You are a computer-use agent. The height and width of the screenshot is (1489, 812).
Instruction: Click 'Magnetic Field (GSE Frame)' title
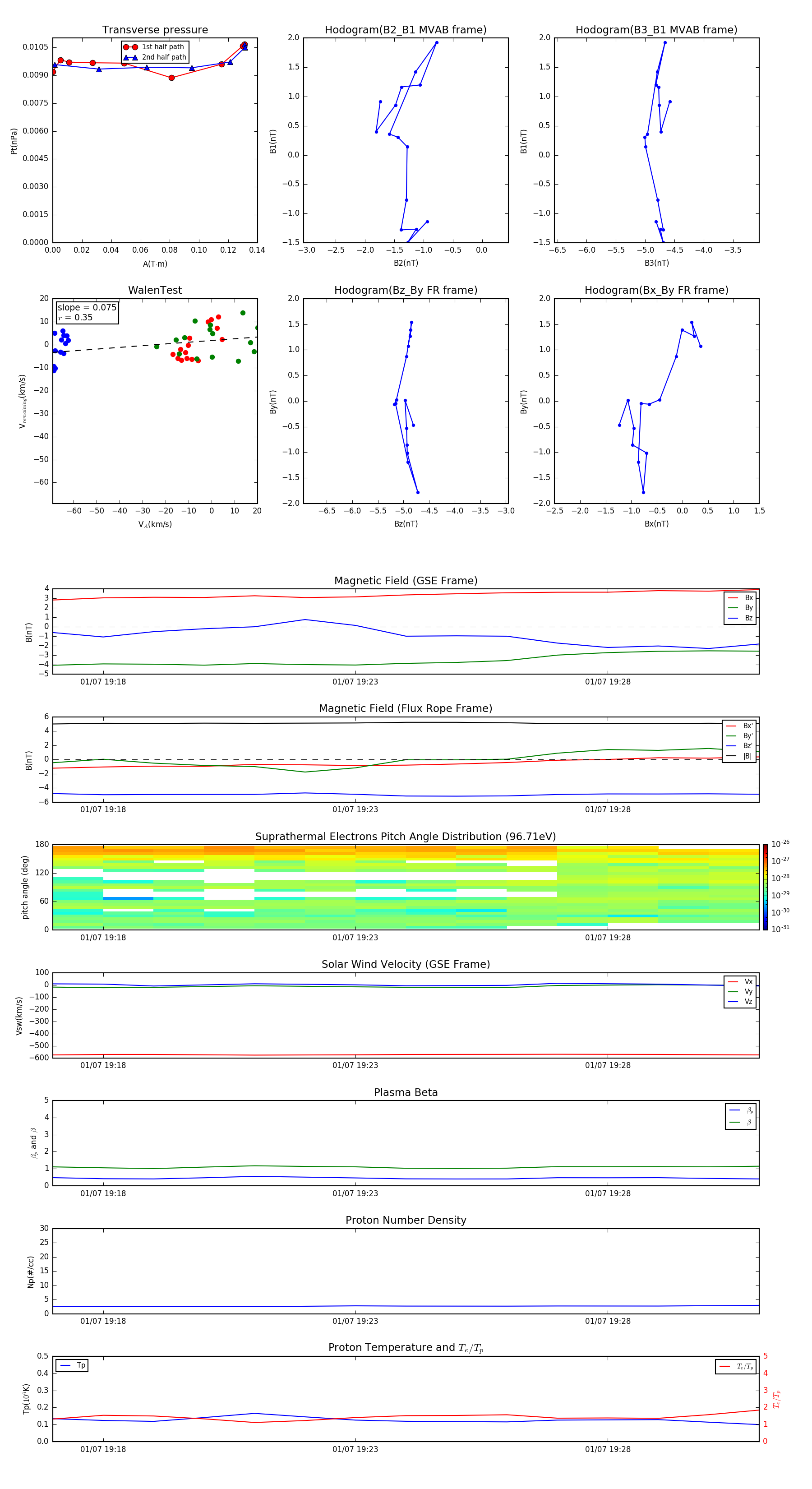(406, 581)
